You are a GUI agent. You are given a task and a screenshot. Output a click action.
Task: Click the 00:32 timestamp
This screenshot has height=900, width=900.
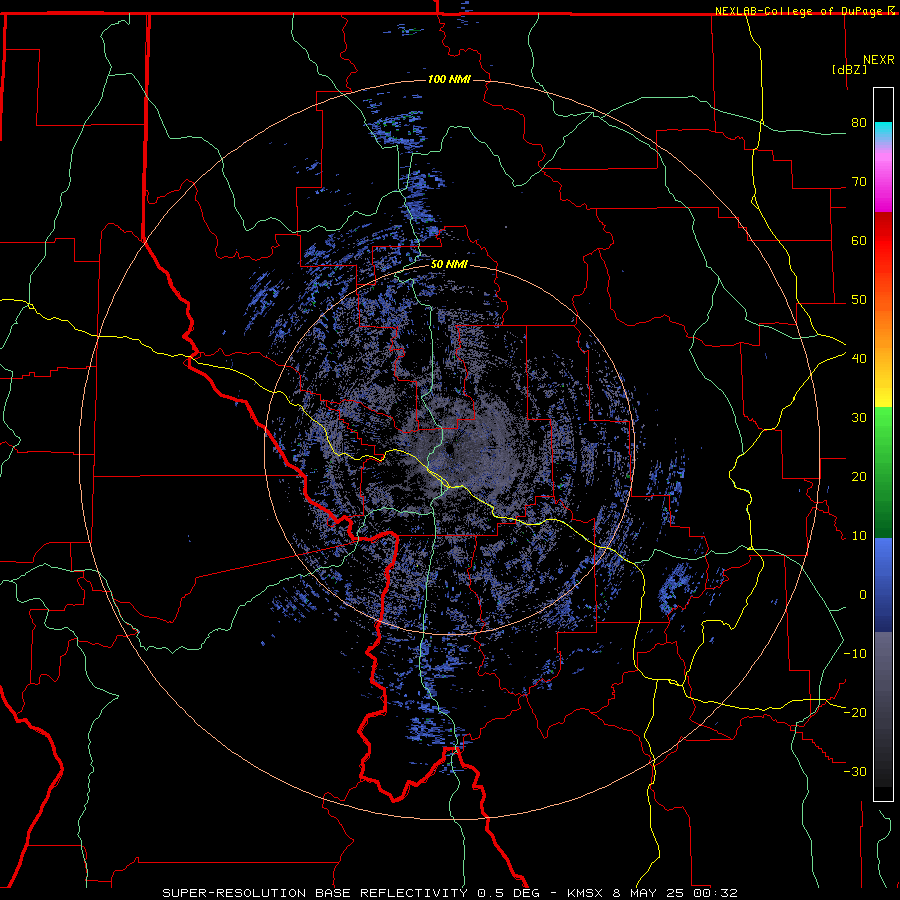pyautogui.click(x=715, y=893)
